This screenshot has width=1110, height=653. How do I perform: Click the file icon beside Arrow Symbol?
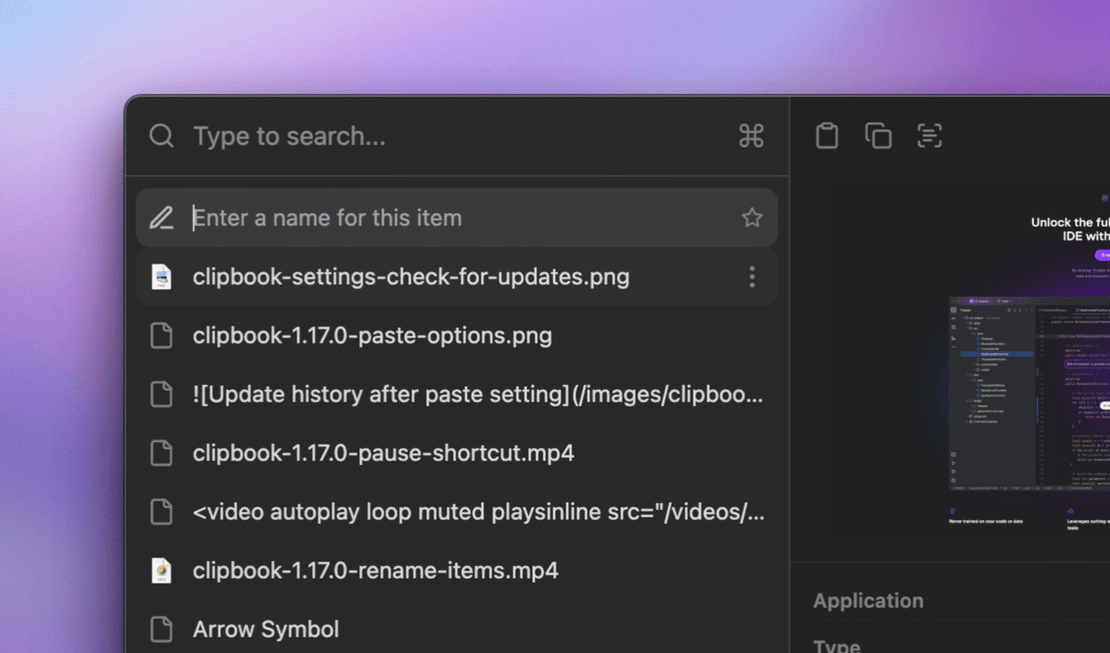pyautogui.click(x=161, y=630)
